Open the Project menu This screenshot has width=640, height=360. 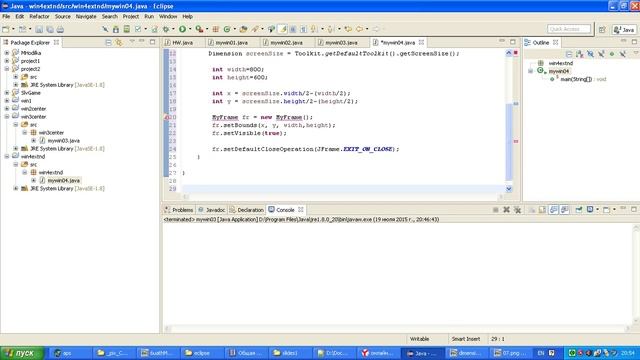click(x=131, y=16)
